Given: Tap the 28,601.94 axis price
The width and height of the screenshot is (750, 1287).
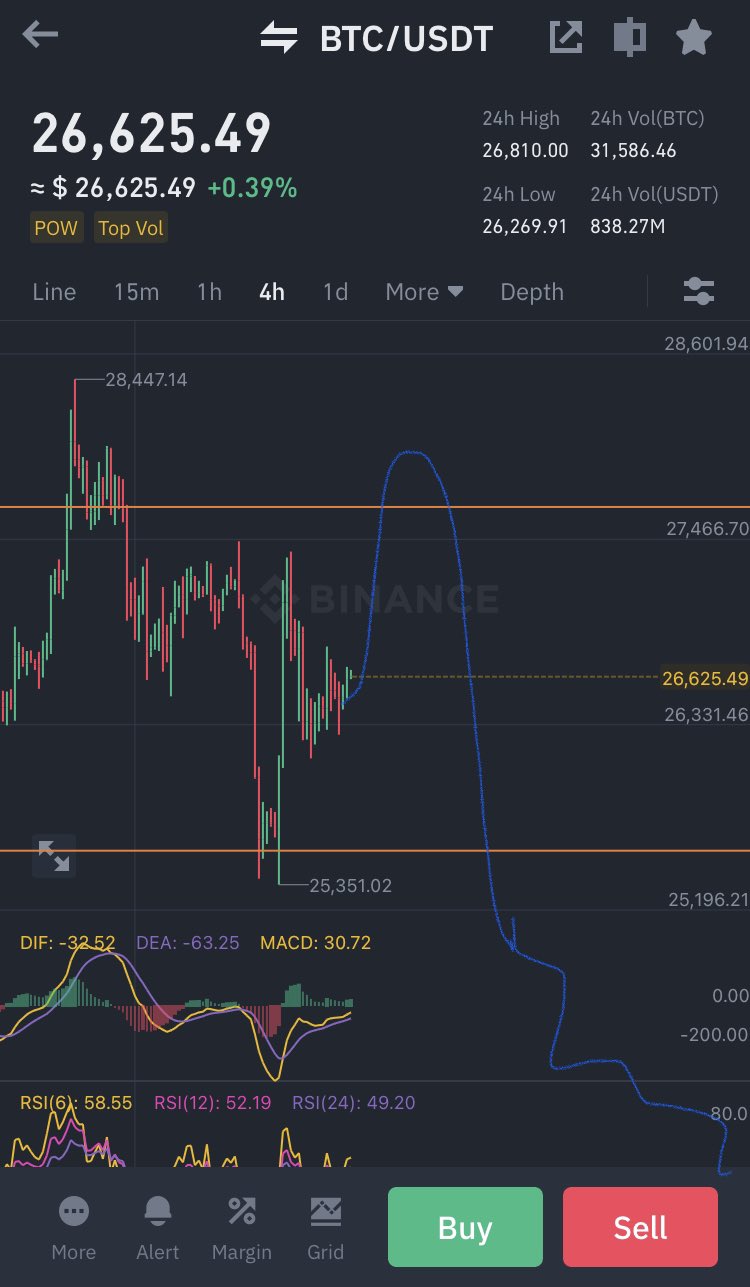Looking at the screenshot, I should point(706,344).
